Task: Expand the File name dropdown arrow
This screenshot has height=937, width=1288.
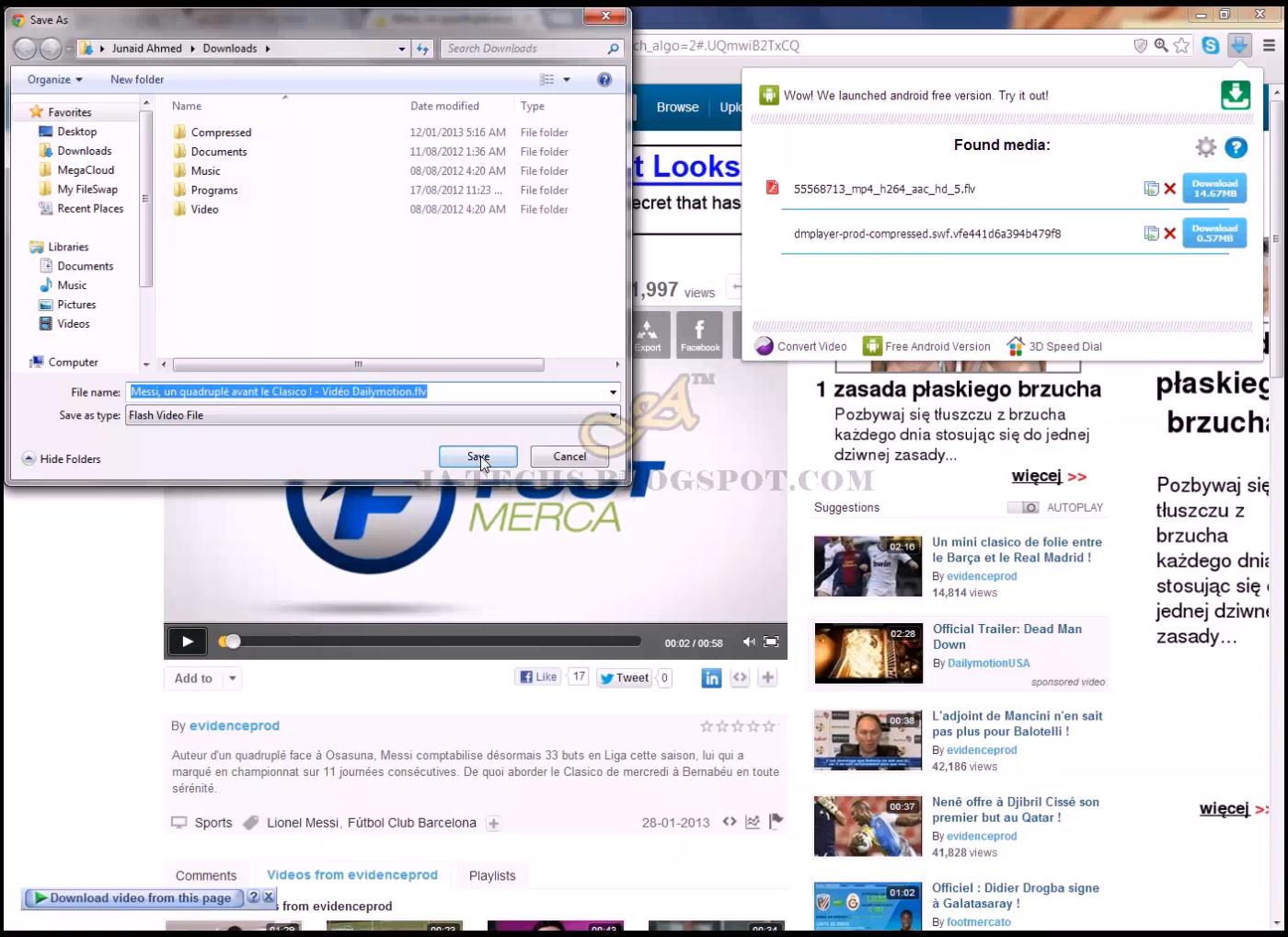Action: [612, 392]
